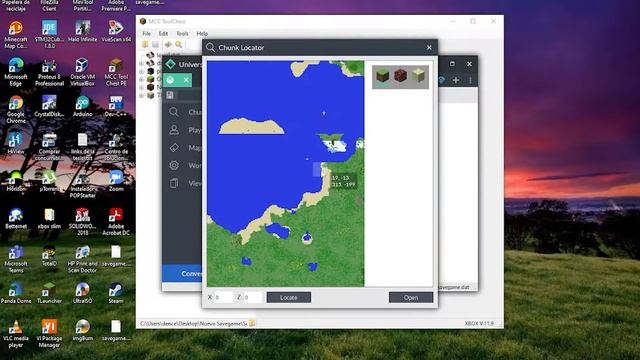Click the search magnifier toolbar icon in MCC ToolChest
Image resolution: width=640 pixels, height=360 pixels.
179,44
